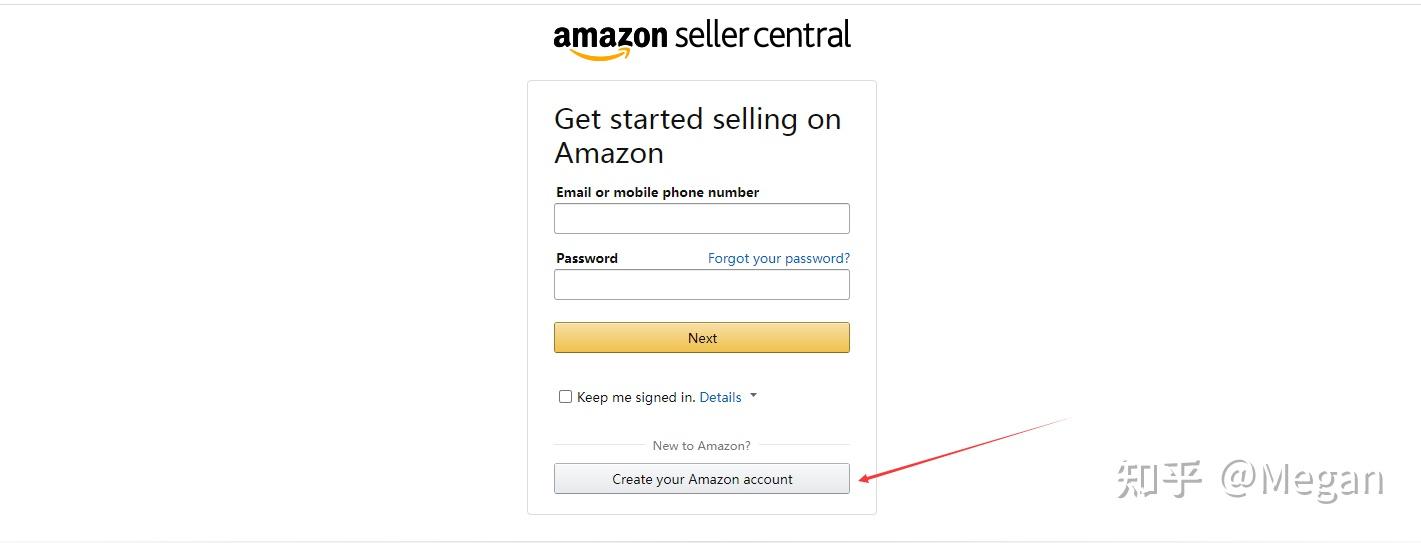Click the @Megan watermark text
The image size is (1421, 543).
point(1302,480)
